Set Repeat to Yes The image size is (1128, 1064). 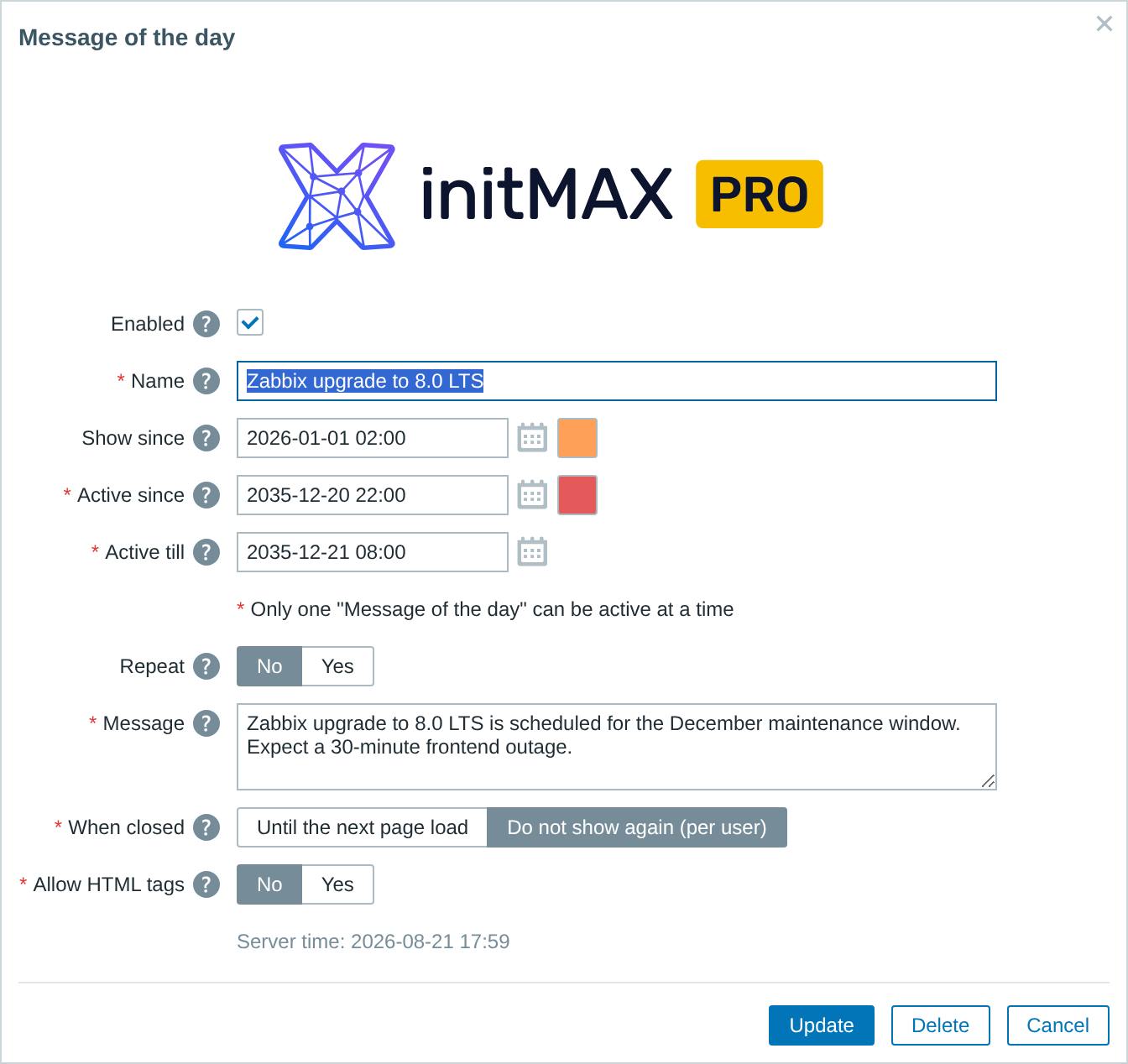pyautogui.click(x=337, y=666)
